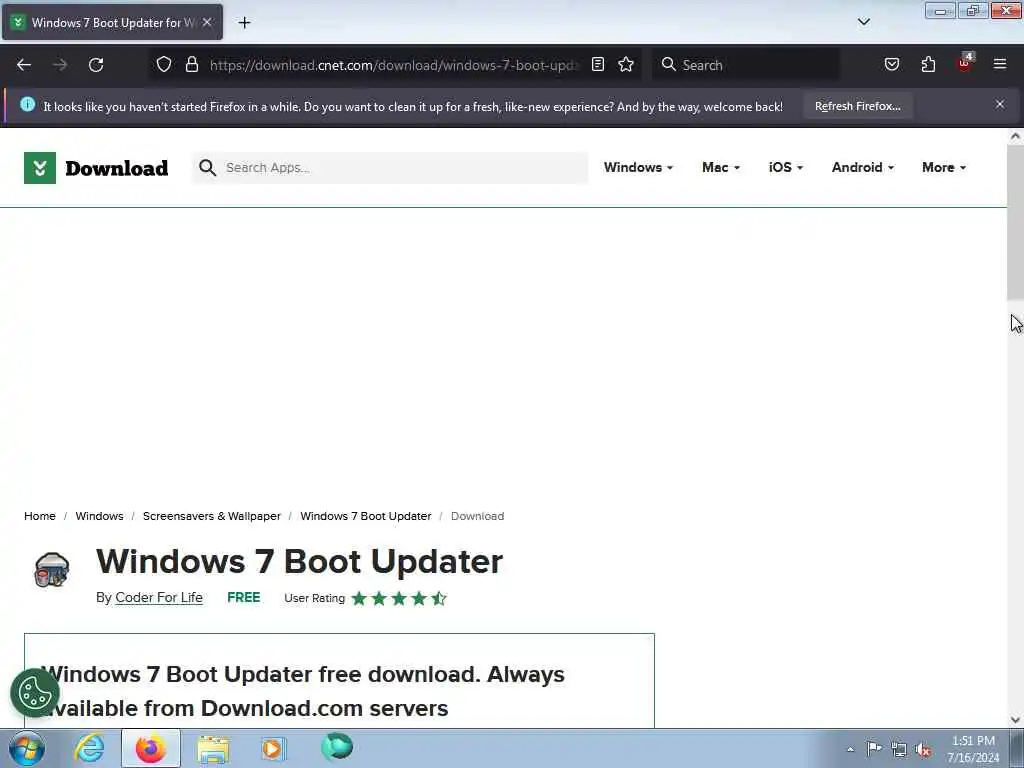
Task: Open a new tab with the plus icon
Action: tap(244, 23)
